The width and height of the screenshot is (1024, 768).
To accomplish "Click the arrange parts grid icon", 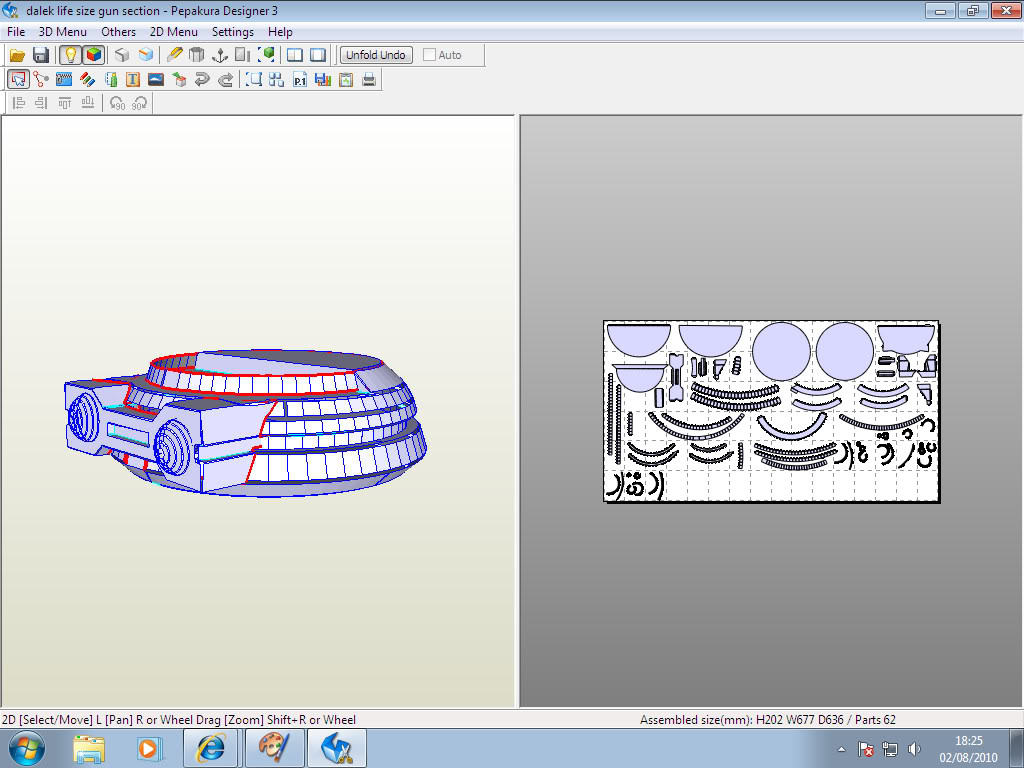I will coord(276,80).
